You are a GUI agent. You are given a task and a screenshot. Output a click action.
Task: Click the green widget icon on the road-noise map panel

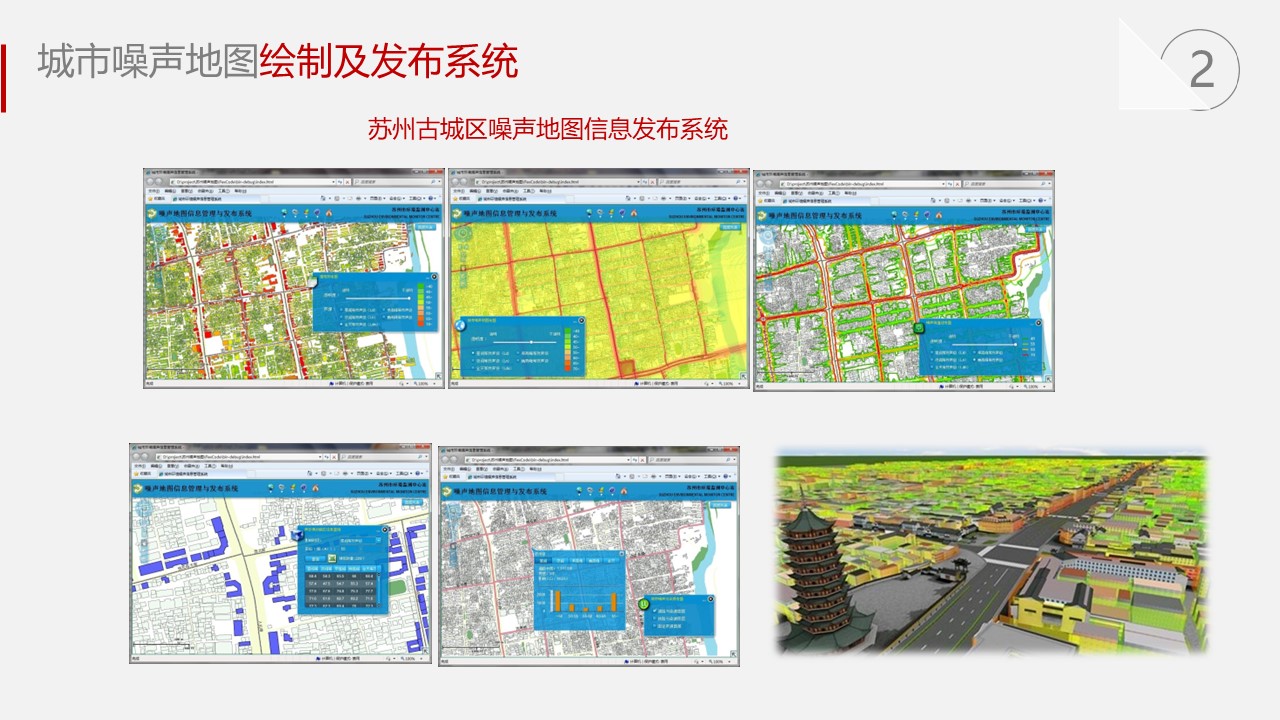pos(919,328)
